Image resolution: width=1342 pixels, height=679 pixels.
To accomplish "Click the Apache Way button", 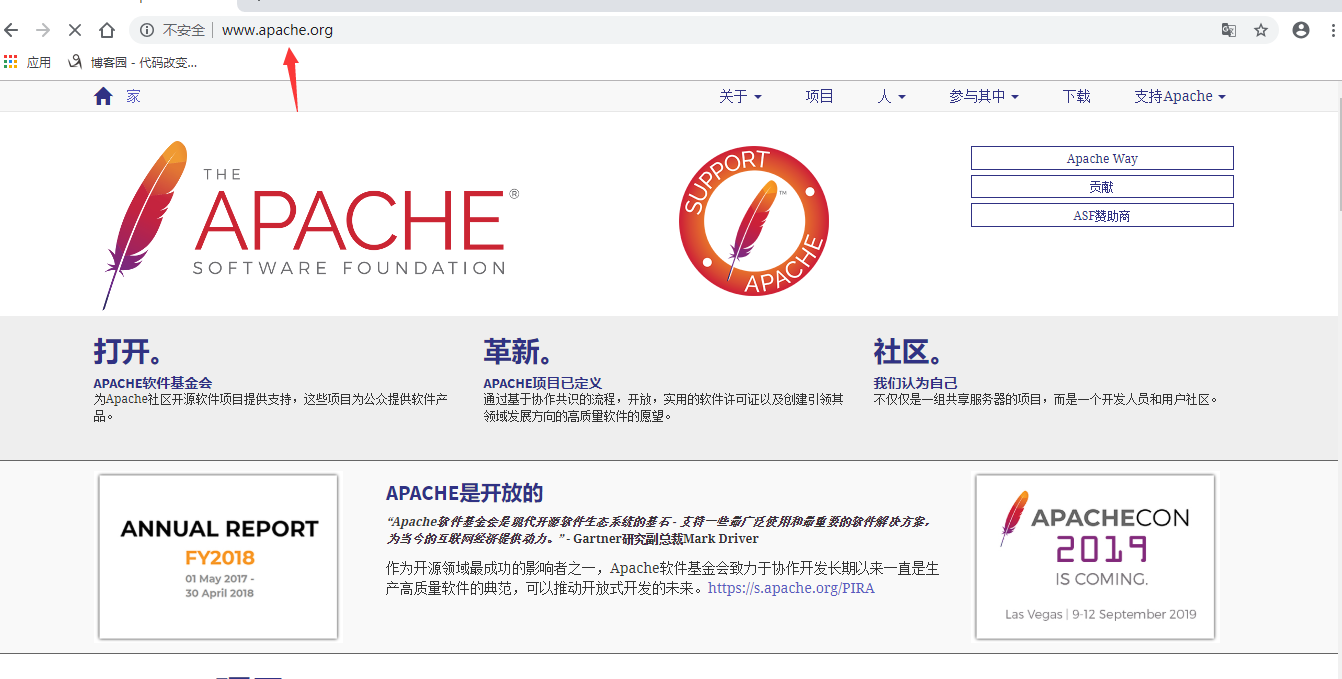I will coord(1102,158).
